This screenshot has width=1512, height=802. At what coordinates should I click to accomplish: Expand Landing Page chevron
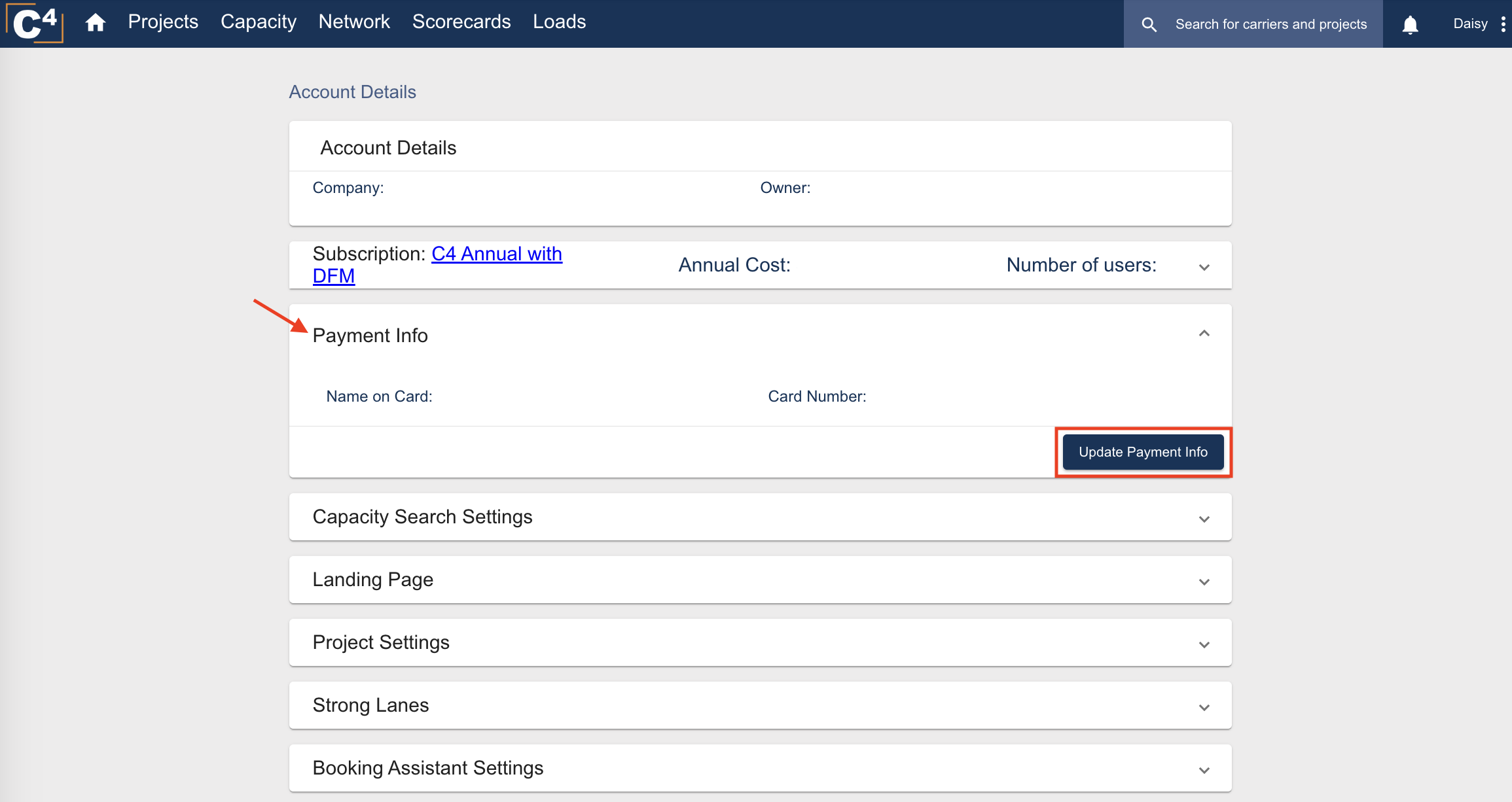[1204, 582]
